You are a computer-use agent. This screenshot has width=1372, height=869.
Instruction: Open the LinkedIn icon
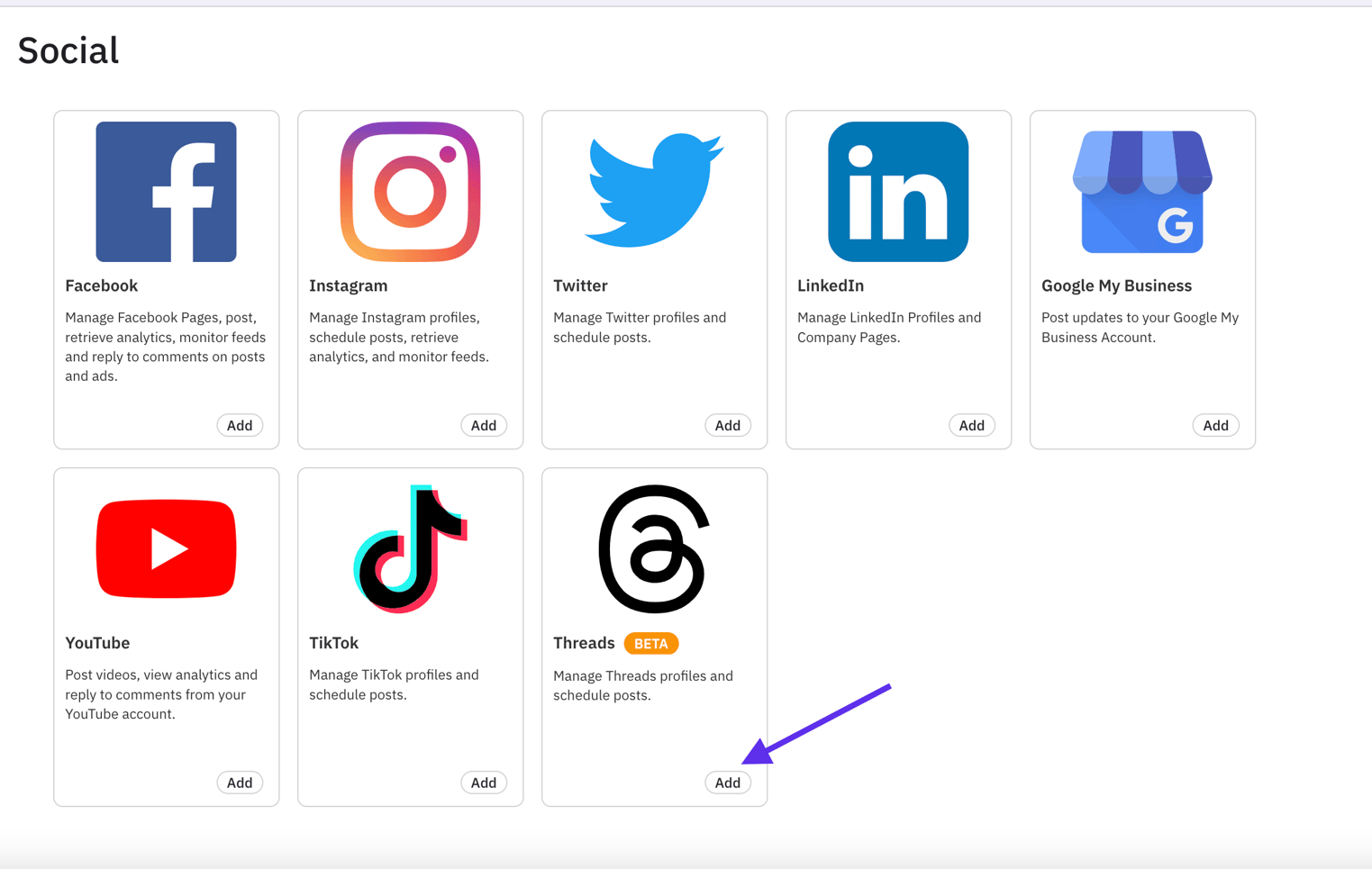click(898, 191)
